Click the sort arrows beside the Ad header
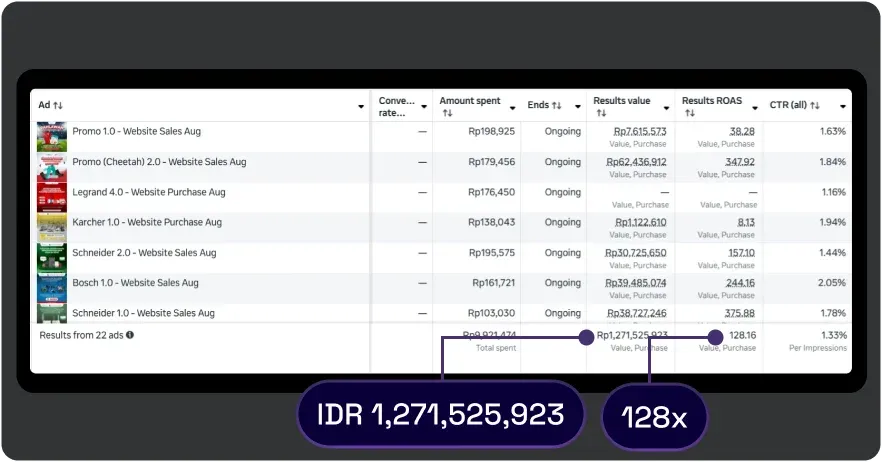The height and width of the screenshot is (462, 882). point(58,106)
